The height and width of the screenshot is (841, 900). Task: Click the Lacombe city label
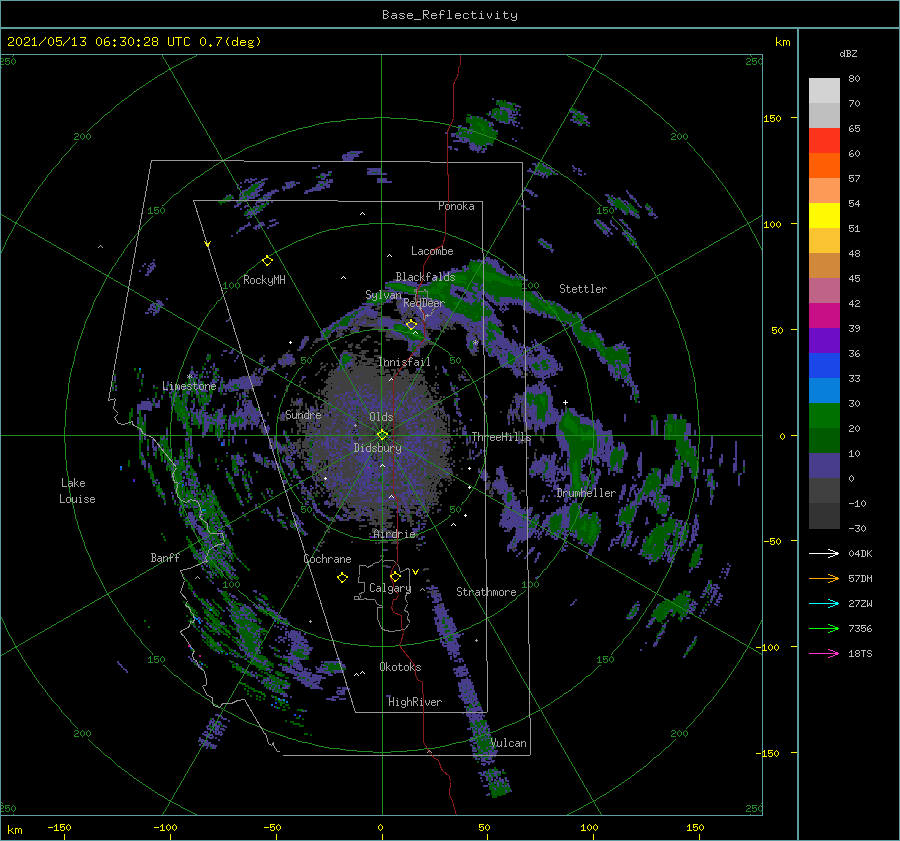pyautogui.click(x=432, y=251)
